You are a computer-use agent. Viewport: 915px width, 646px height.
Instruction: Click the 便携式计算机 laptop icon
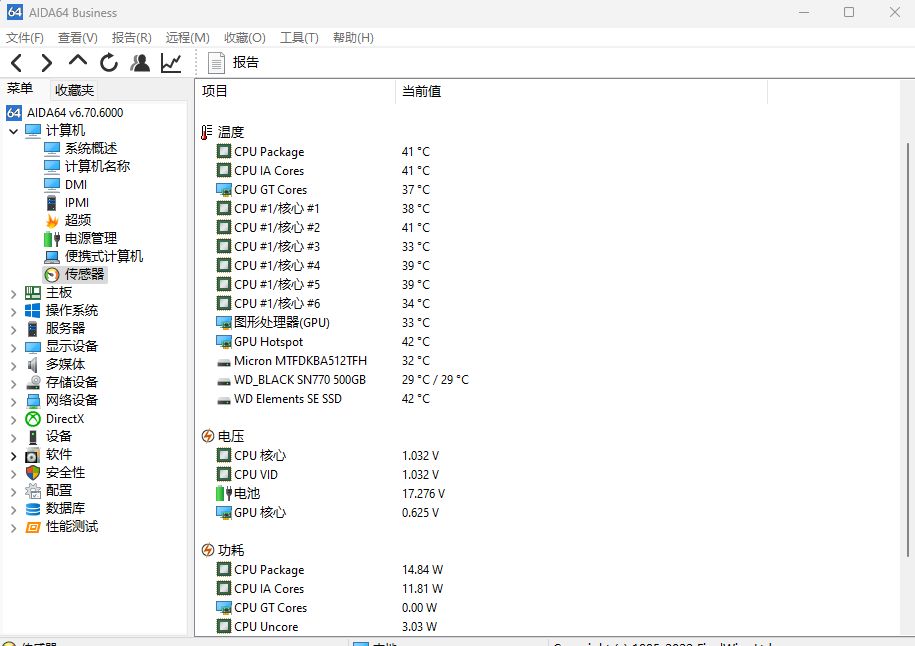[52, 257]
